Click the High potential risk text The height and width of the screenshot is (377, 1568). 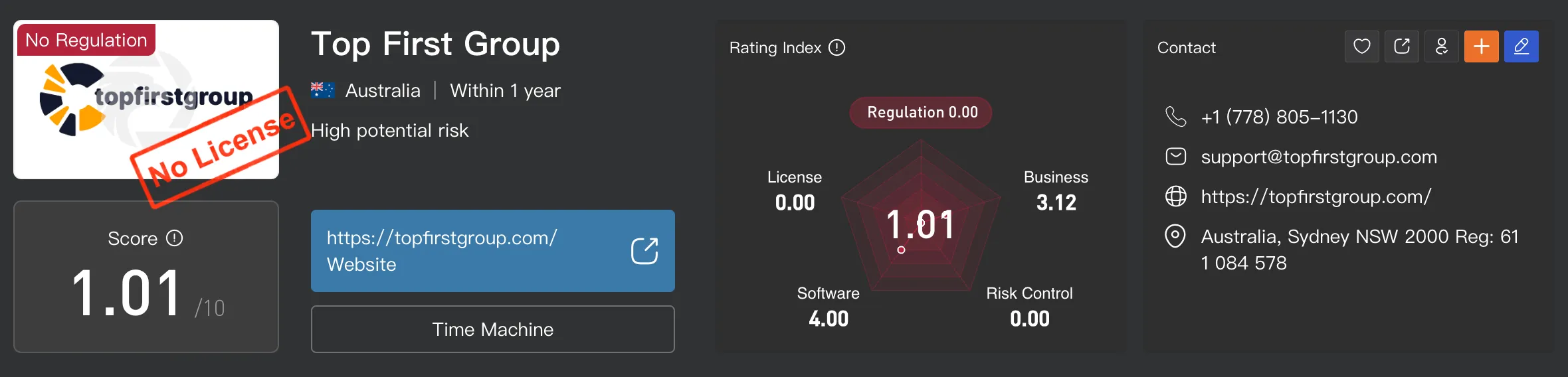[x=390, y=130]
